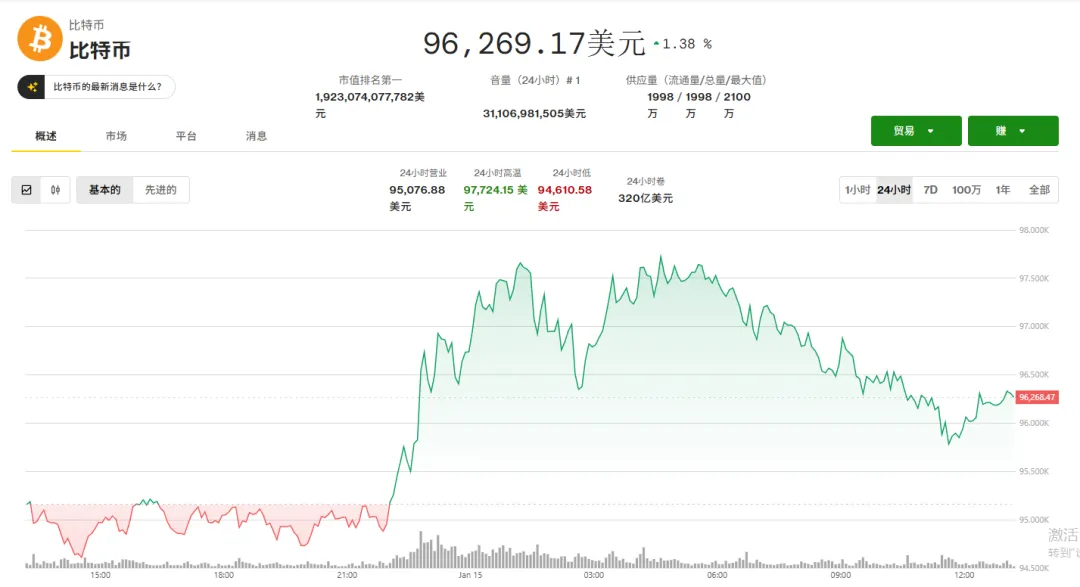1080x587 pixels.
Task: Click the green up-triangle by 1.38%
Action: [656, 43]
